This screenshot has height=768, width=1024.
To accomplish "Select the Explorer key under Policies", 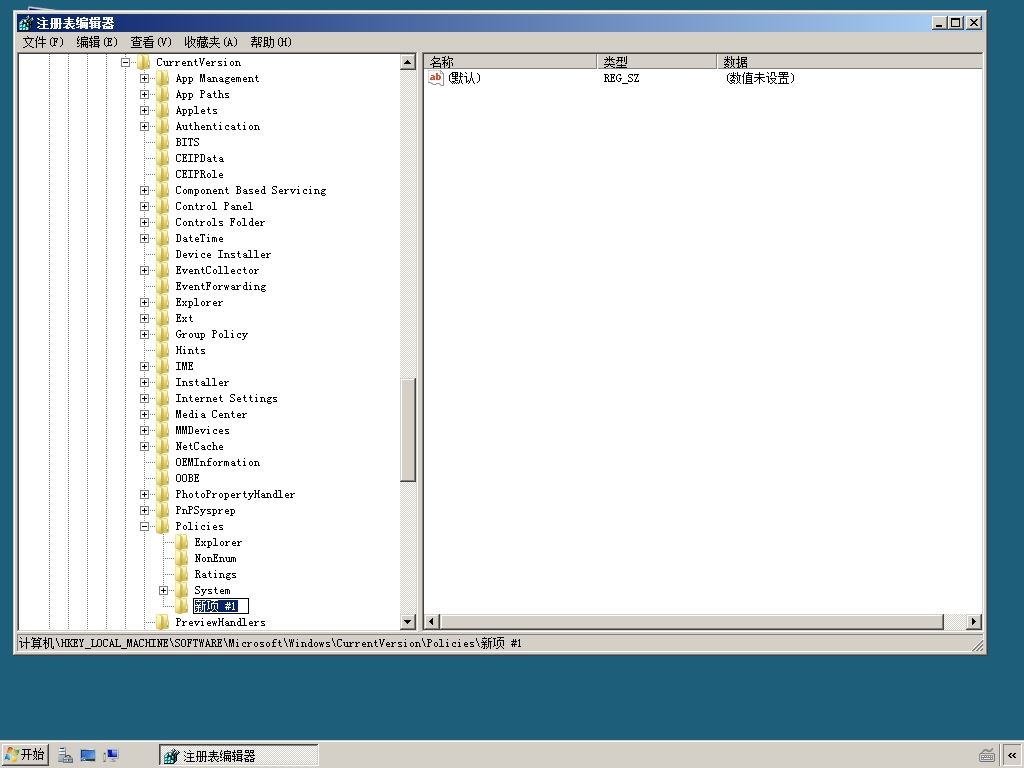I will 218,543.
